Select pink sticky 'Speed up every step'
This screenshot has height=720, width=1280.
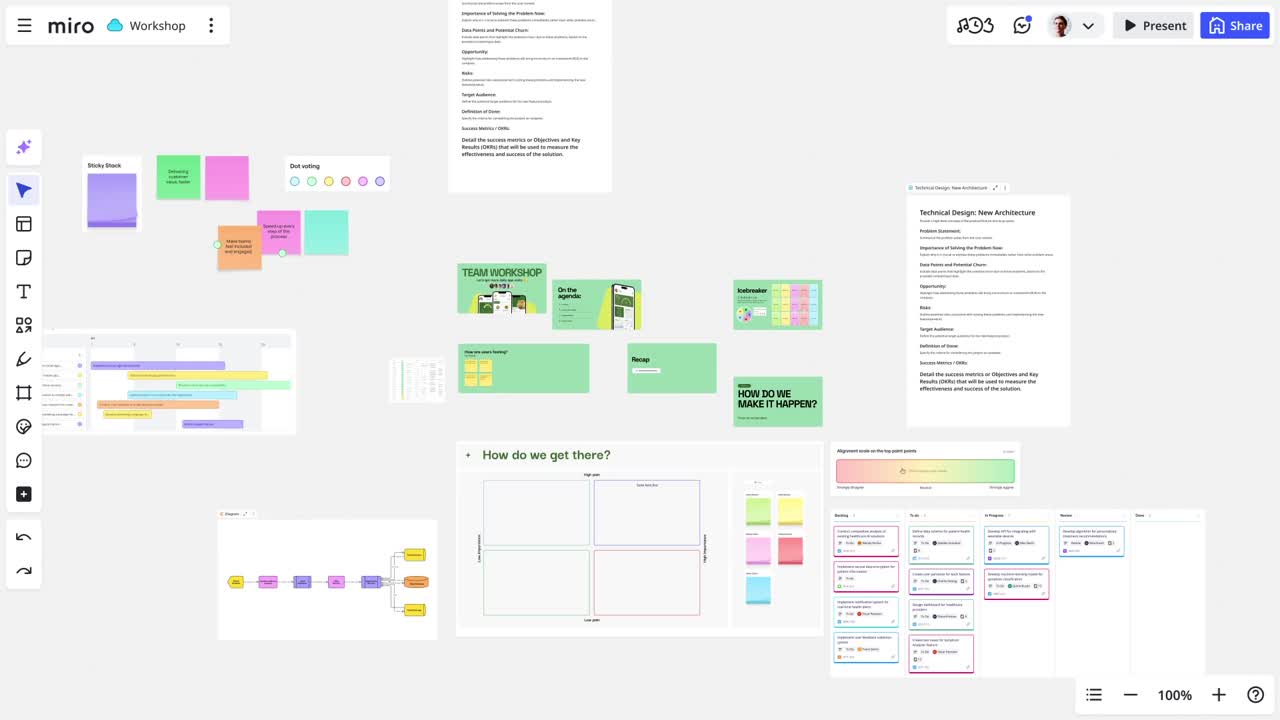[x=279, y=232]
